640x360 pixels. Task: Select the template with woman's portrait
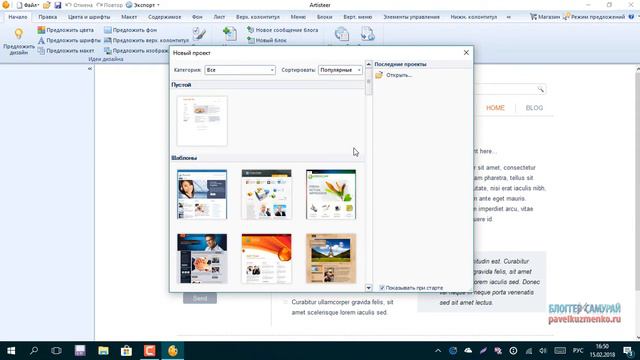click(x=202, y=195)
